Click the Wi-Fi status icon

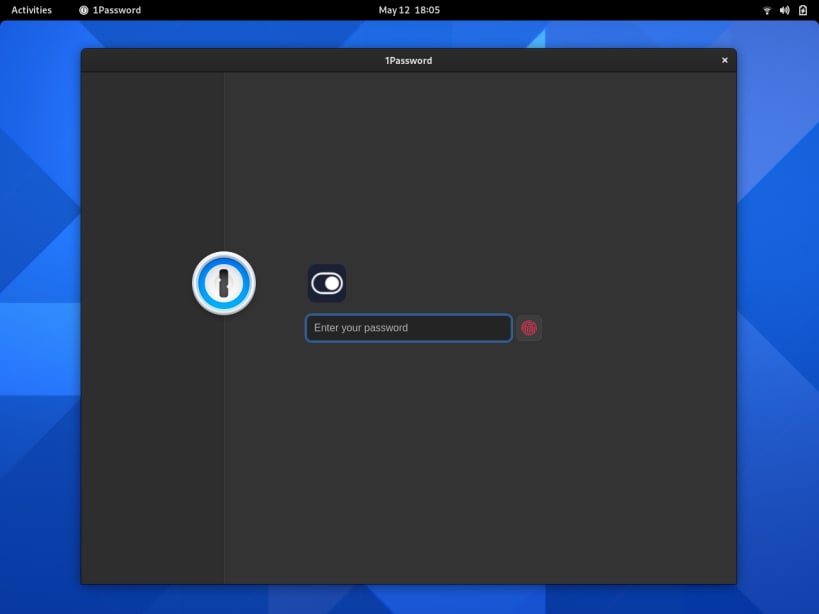[766, 10]
